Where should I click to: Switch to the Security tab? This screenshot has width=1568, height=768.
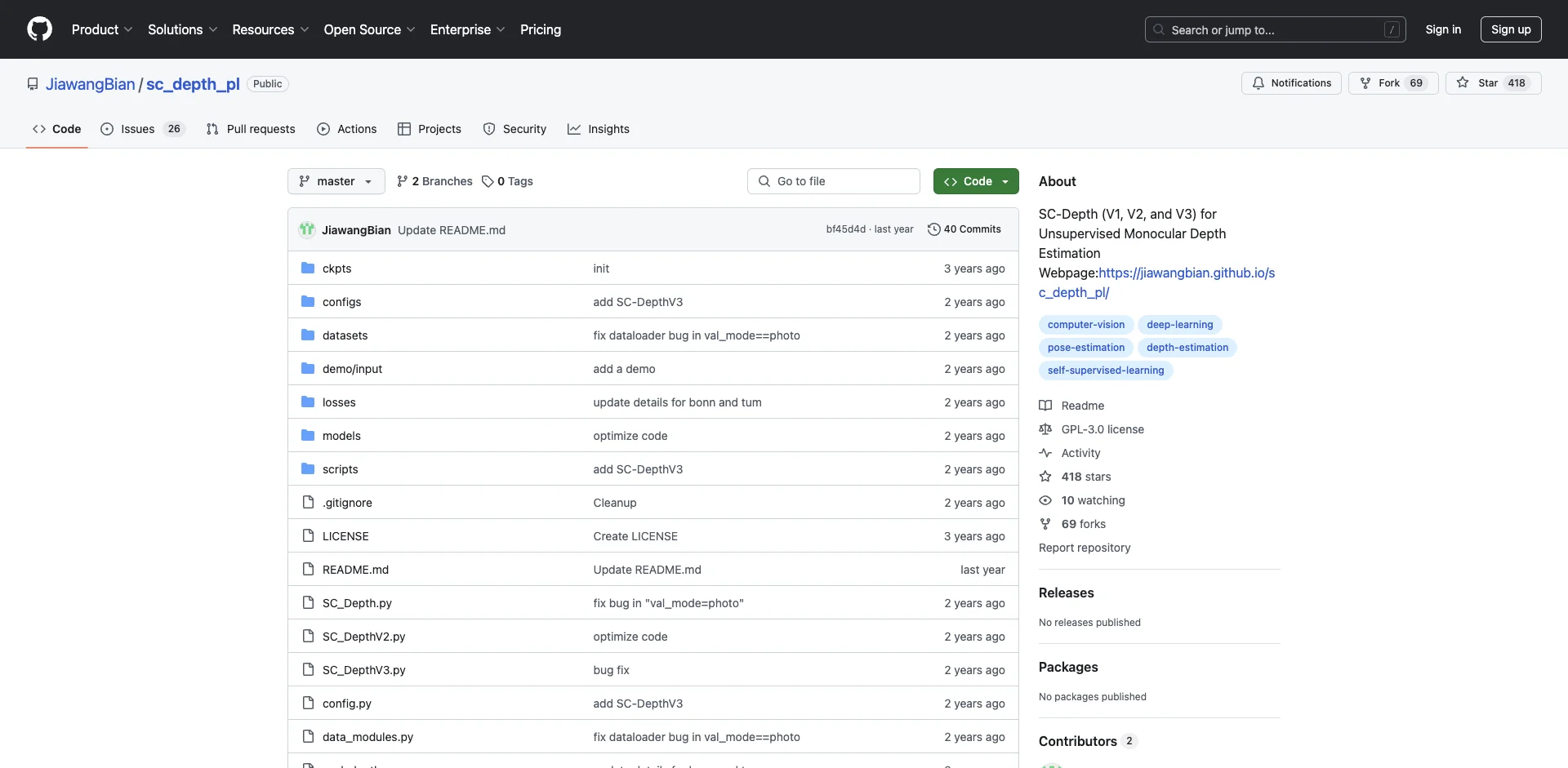tap(514, 129)
